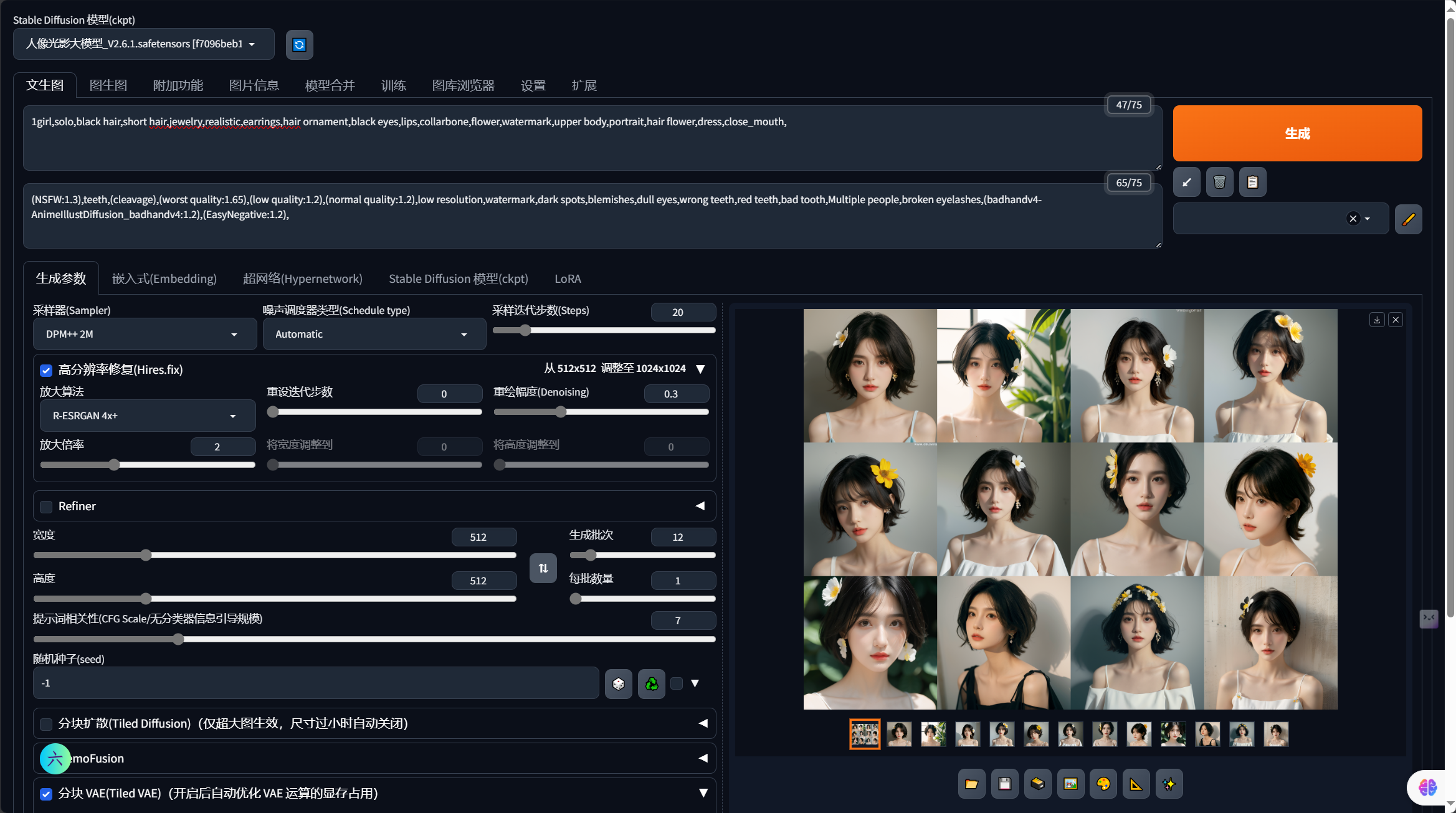Reuse the last seed with the recycle icon
The image size is (1456, 813).
click(651, 684)
